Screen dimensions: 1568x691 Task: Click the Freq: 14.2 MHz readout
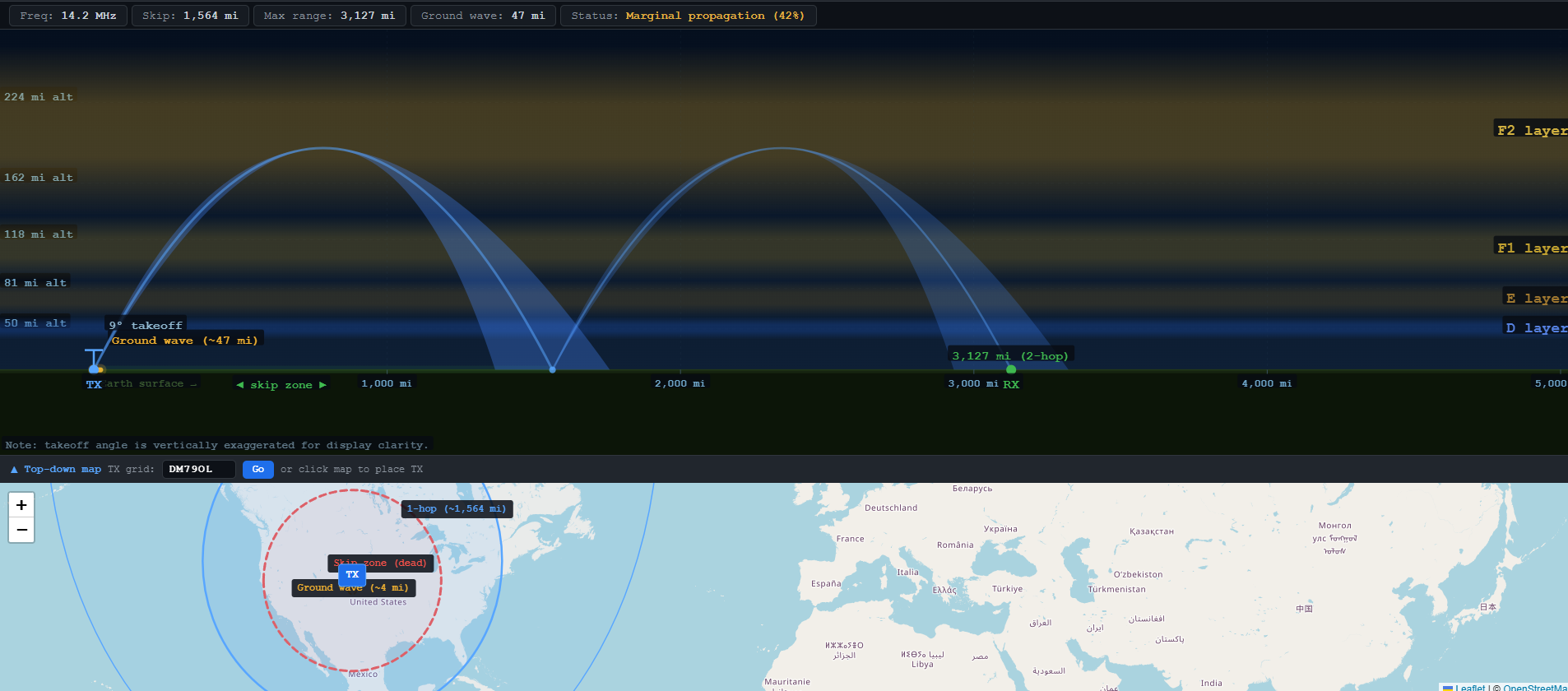(68, 16)
